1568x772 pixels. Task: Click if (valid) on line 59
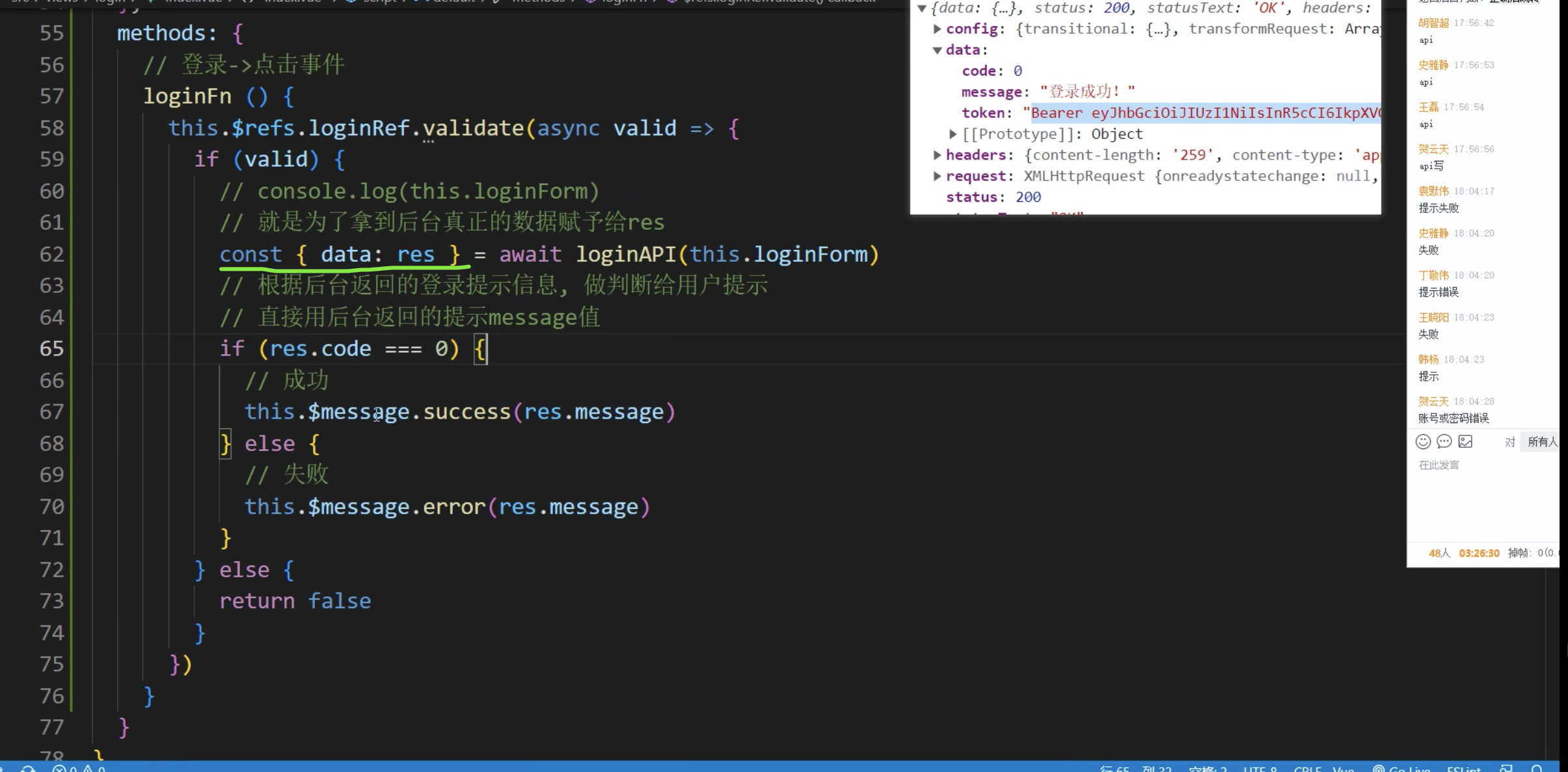pos(257,159)
